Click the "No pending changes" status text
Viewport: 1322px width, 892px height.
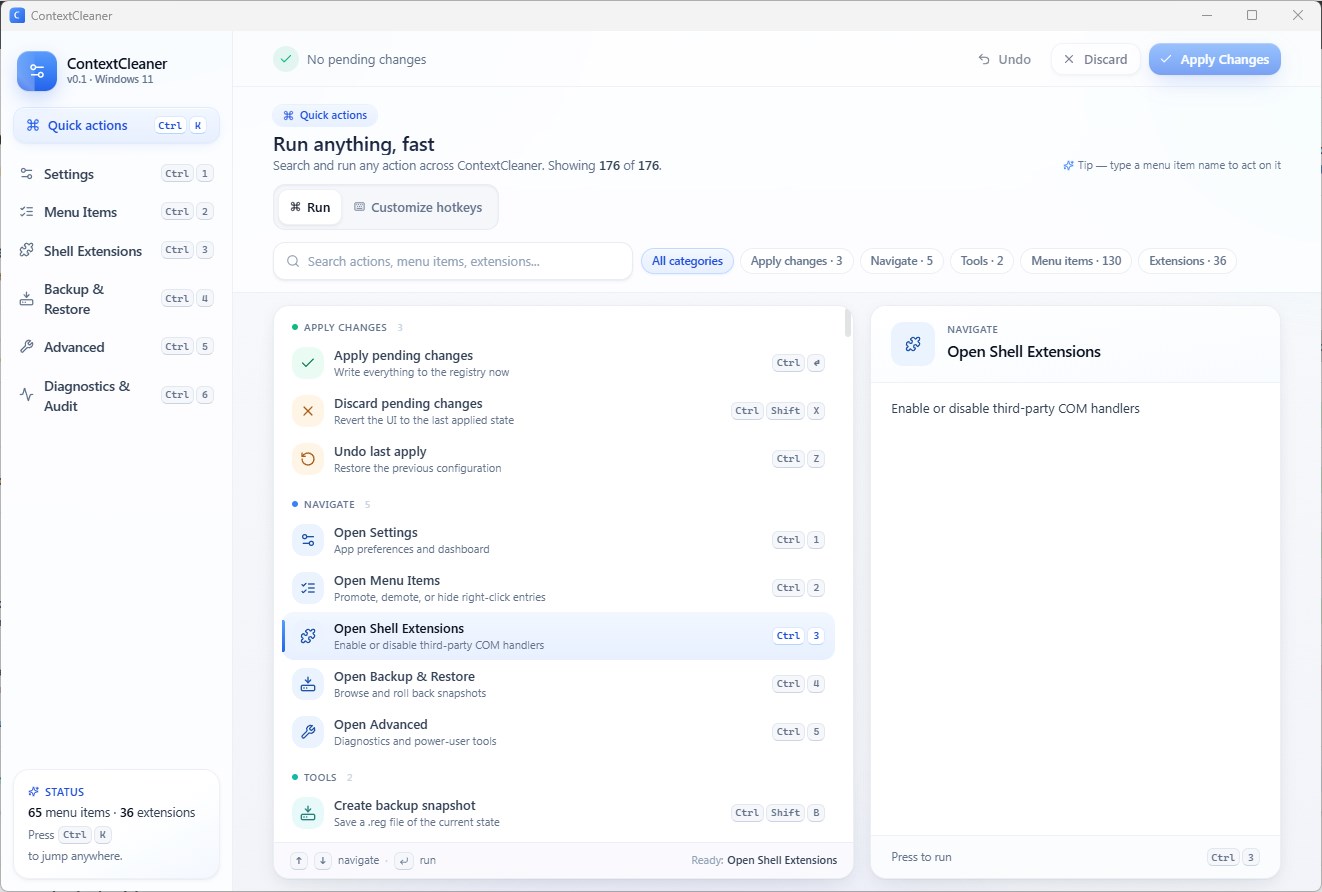(366, 59)
